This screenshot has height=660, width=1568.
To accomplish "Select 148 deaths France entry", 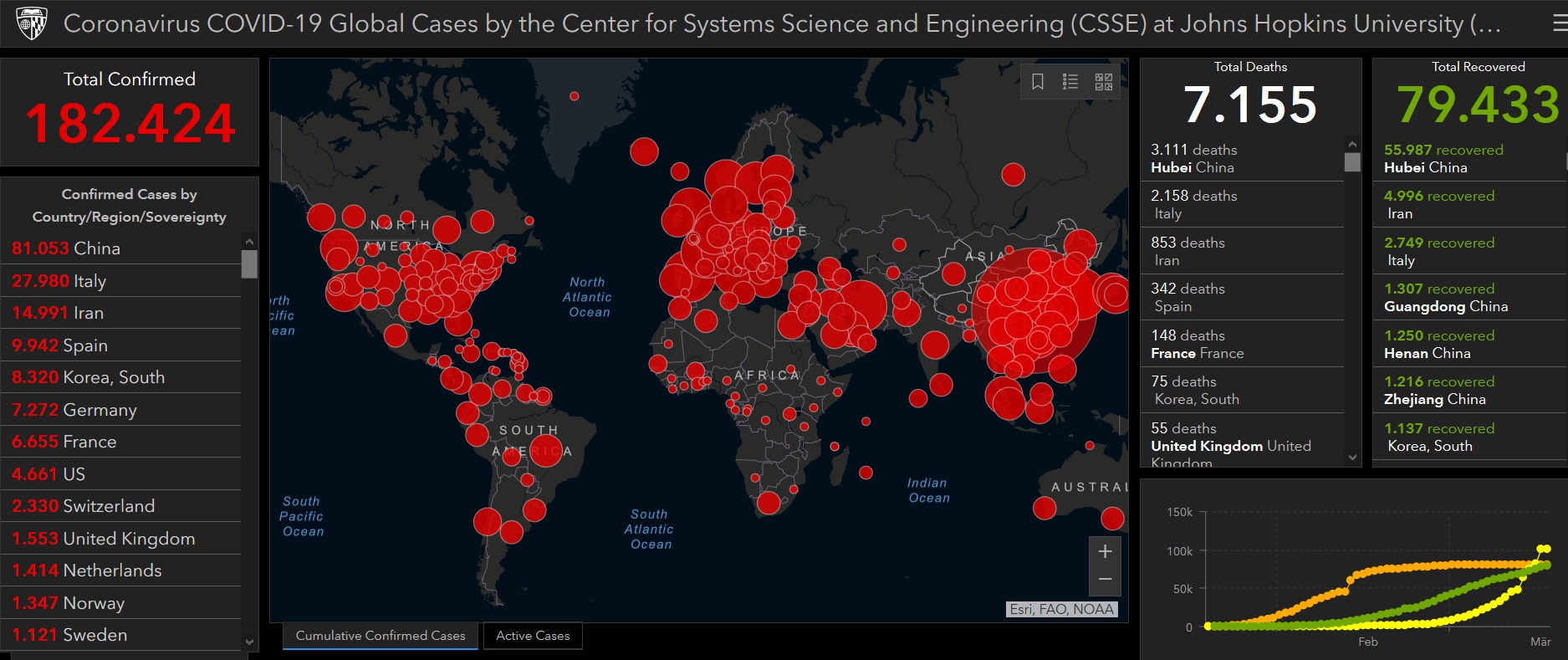I will tap(1243, 344).
